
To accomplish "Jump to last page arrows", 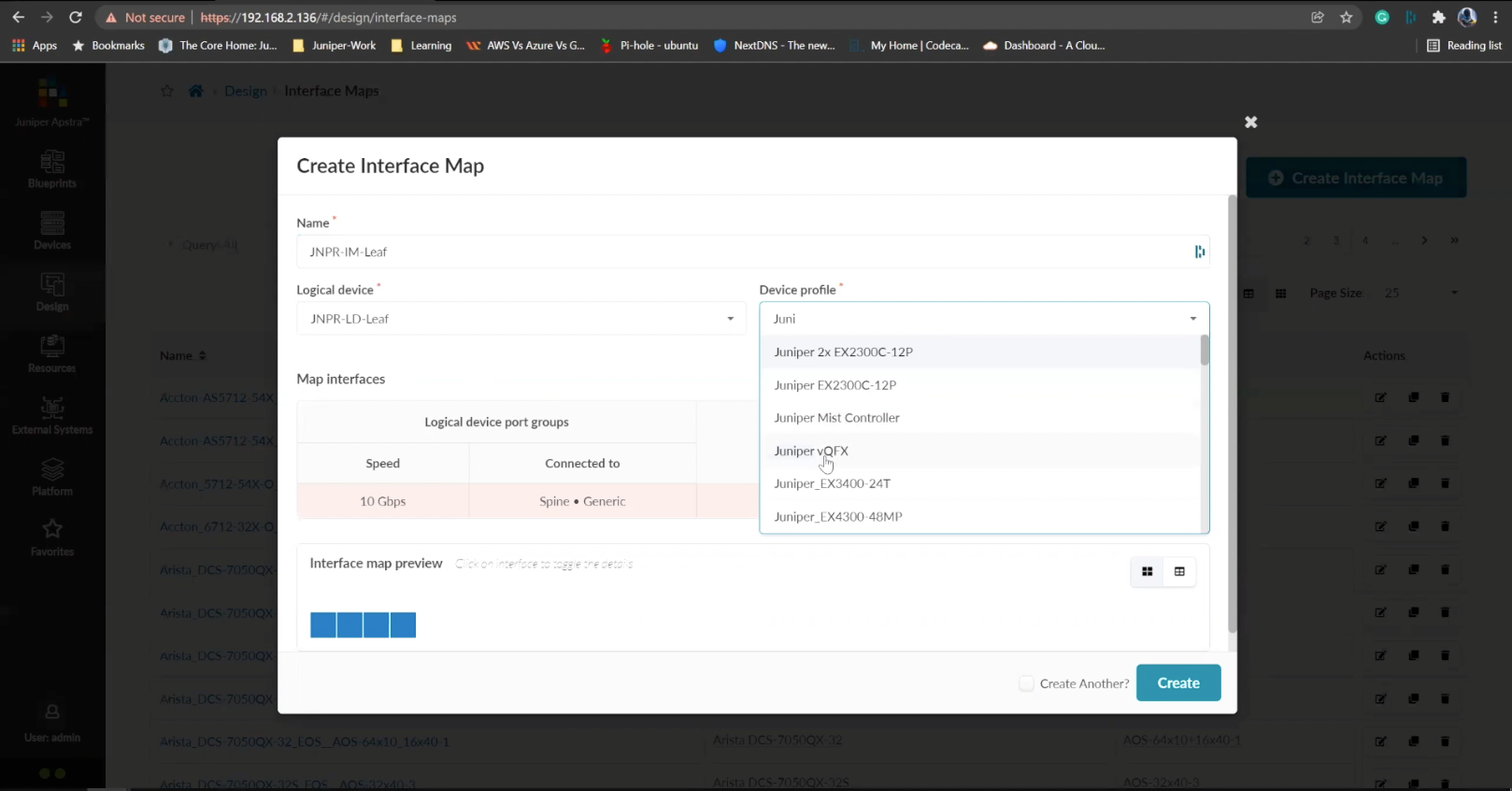I will pos(1454,240).
